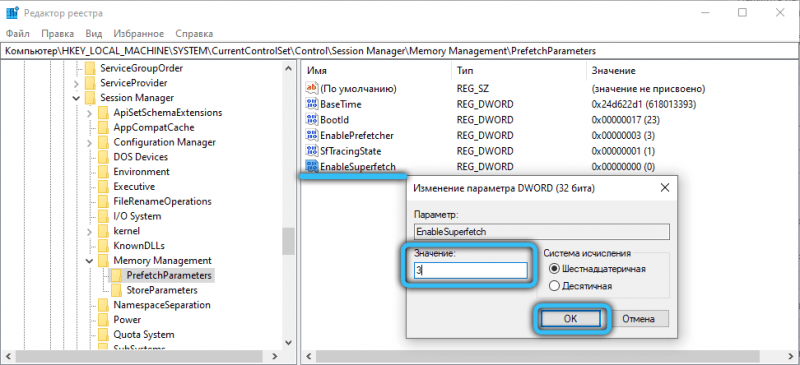Screen dimensions: 800x365
Task: Open the Правка menu
Action: pos(58,34)
